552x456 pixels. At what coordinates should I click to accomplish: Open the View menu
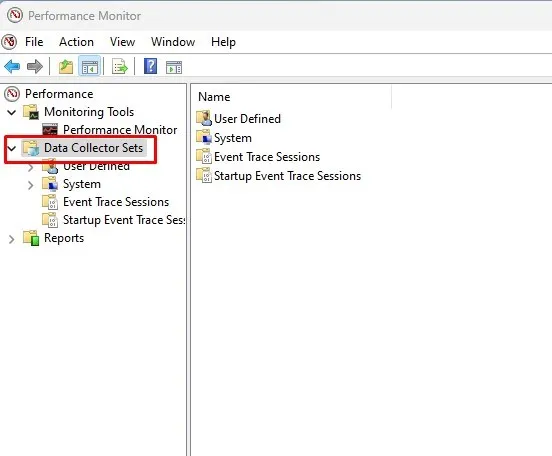tap(122, 42)
